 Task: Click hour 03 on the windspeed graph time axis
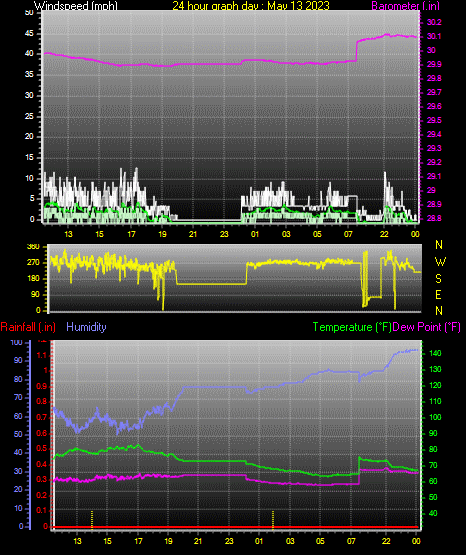286,234
